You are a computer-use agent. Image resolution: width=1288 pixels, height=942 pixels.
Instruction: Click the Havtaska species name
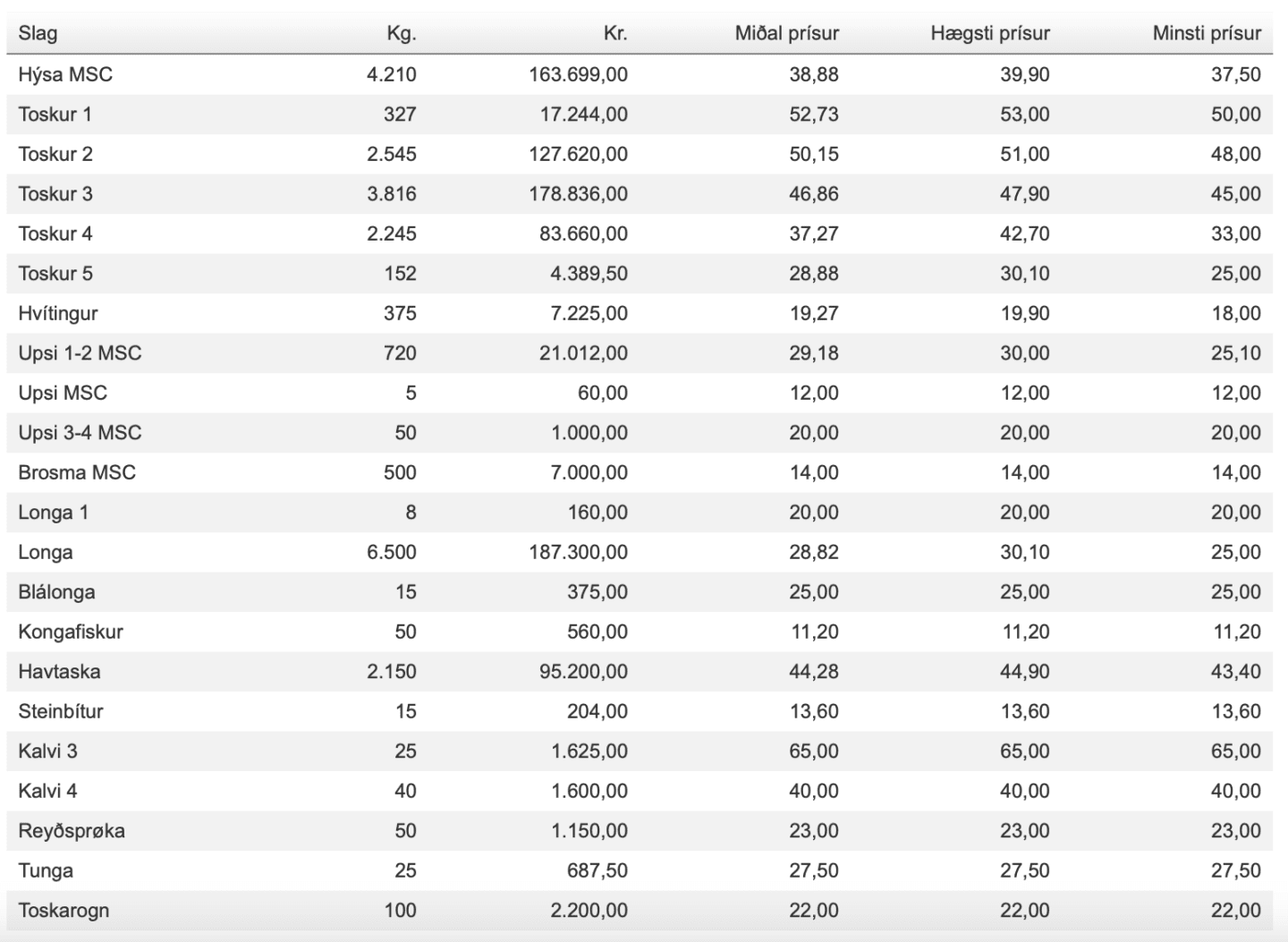click(59, 672)
